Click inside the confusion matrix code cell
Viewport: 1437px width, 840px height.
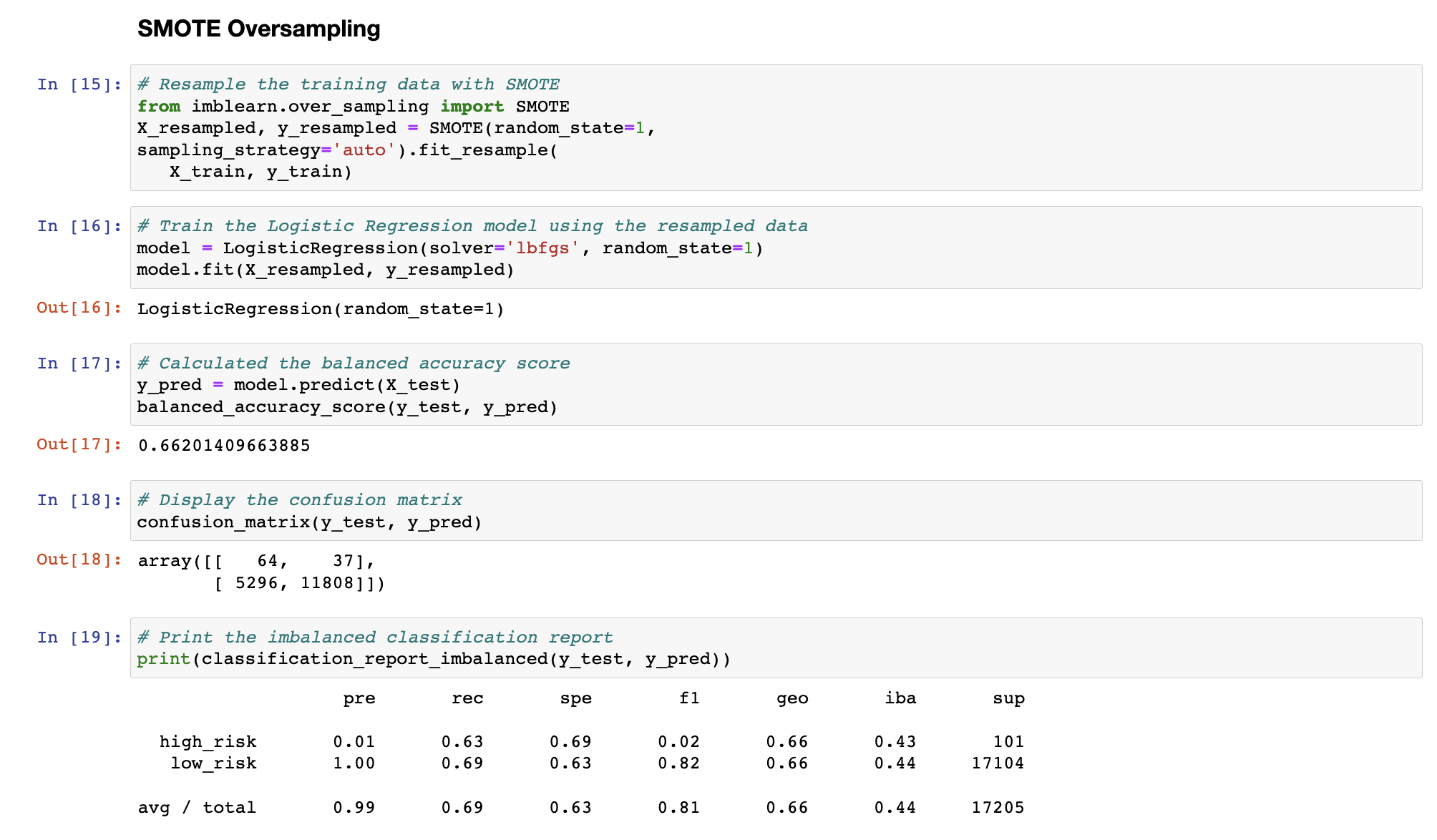[309, 522]
